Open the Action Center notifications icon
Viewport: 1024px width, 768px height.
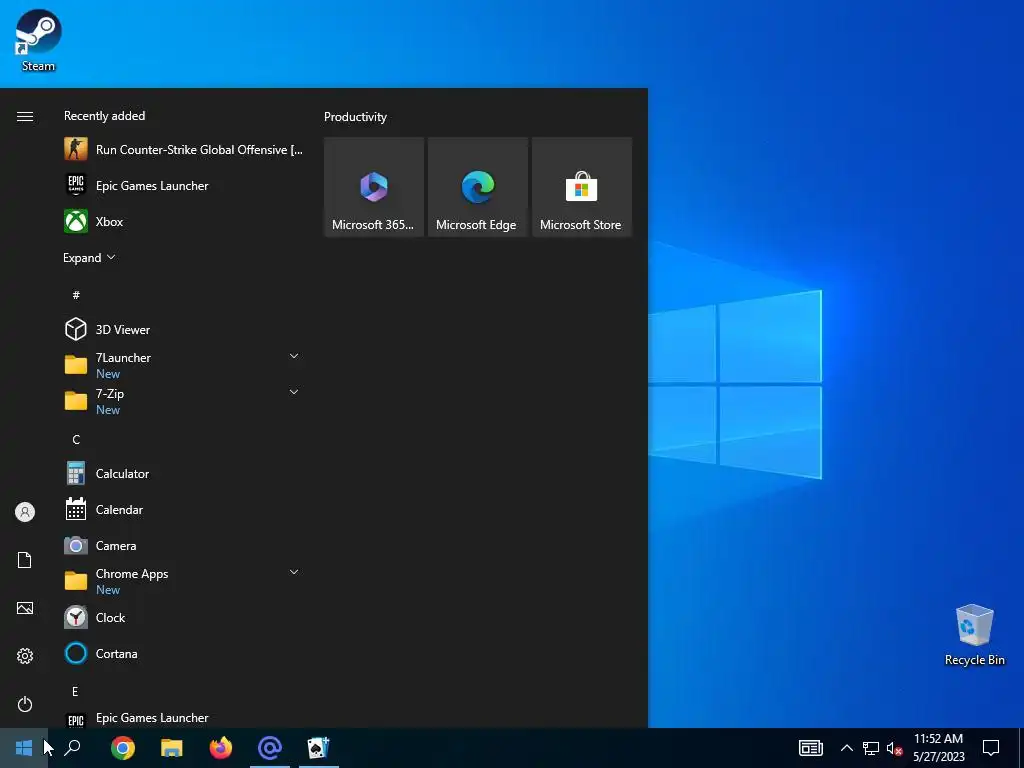(x=991, y=748)
